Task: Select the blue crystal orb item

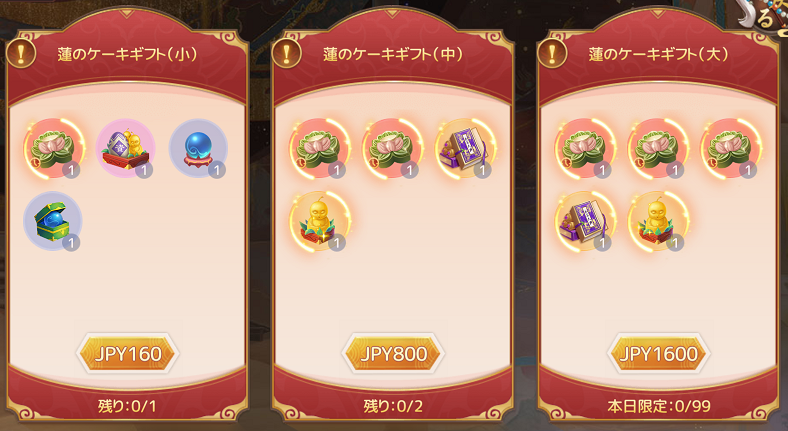Action: [x=199, y=149]
